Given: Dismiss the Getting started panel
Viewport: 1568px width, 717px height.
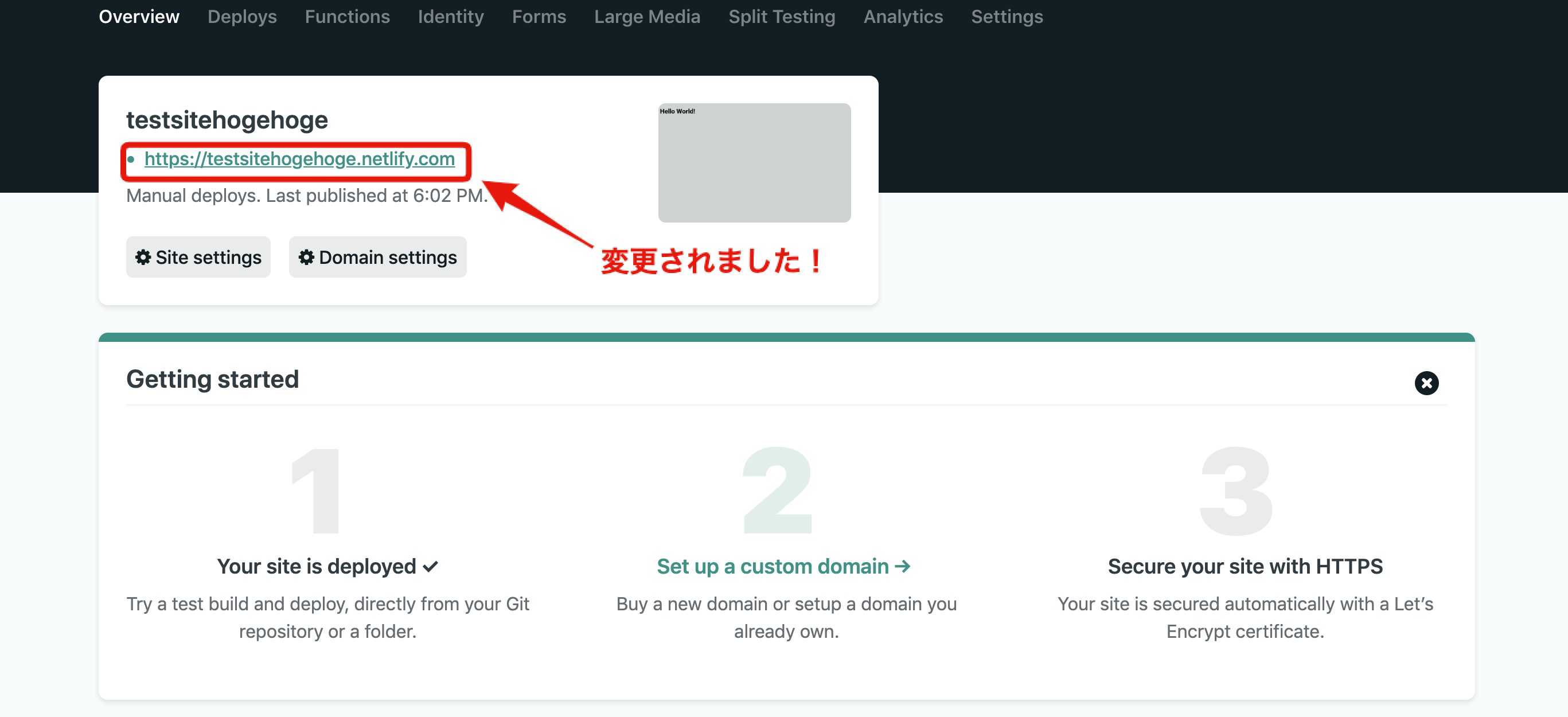Looking at the screenshot, I should point(1426,383).
